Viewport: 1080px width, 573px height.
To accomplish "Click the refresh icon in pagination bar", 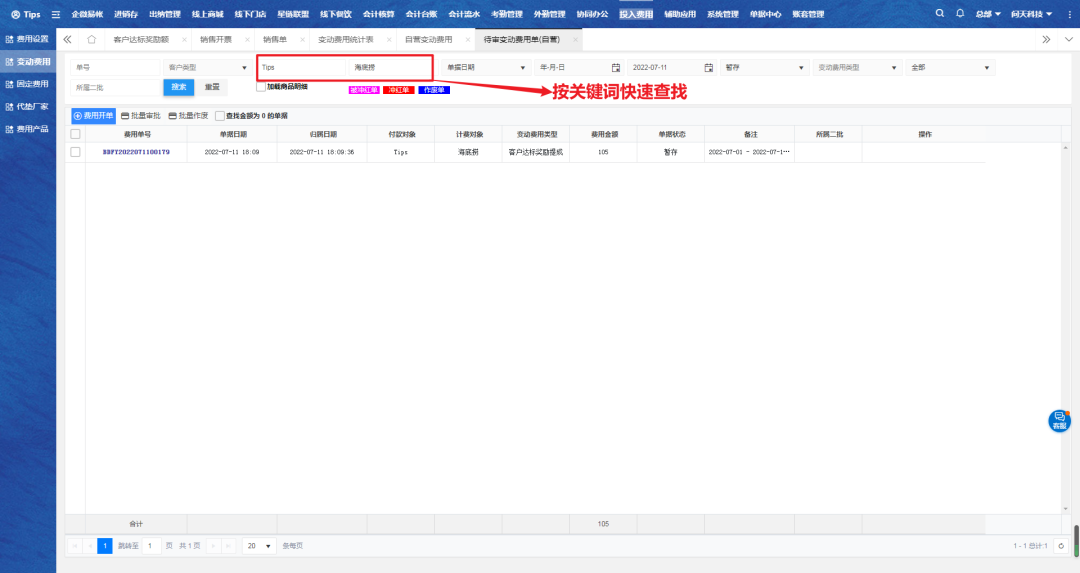I will point(1061,546).
